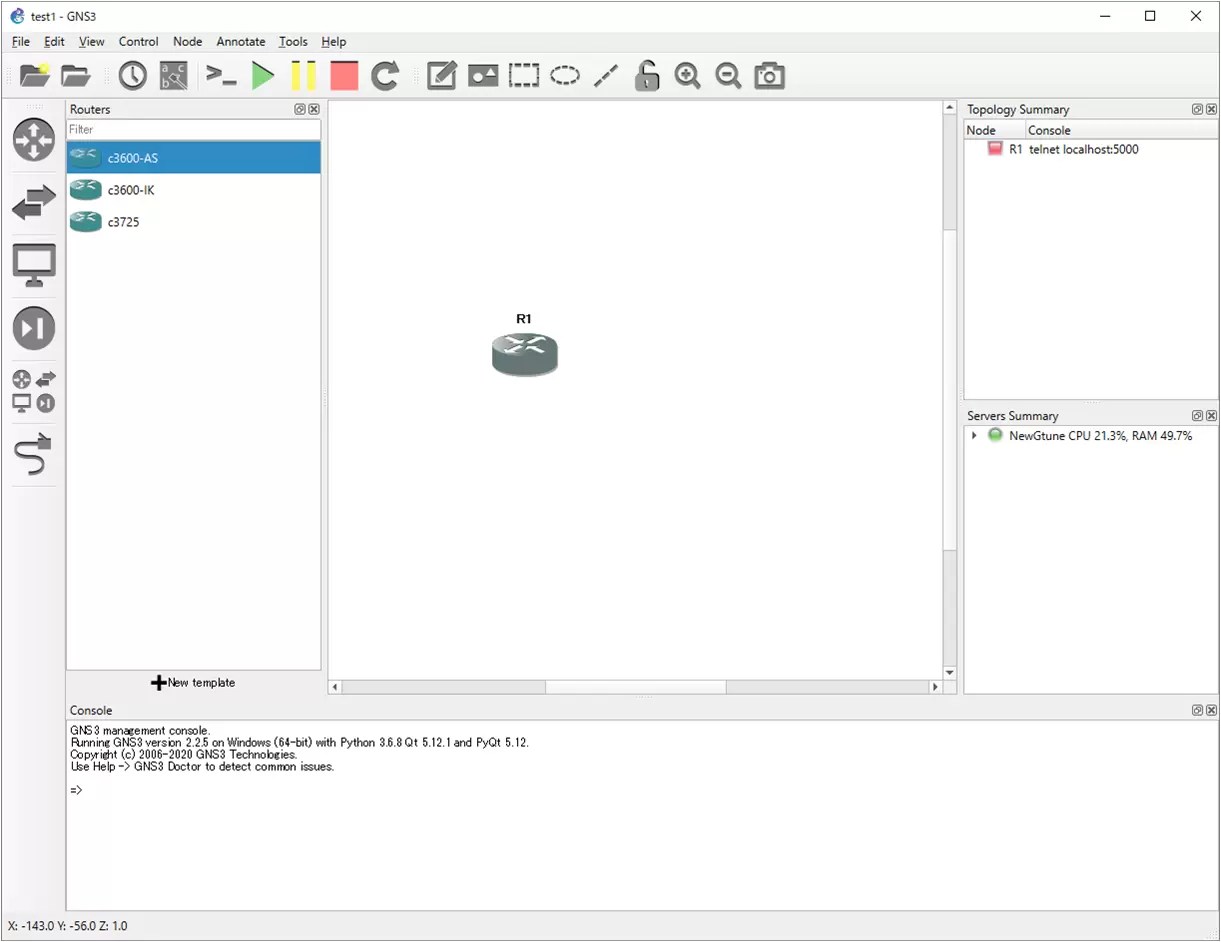Viewport: 1221px width, 942px height.
Task: Stop all nodes with red square button
Action: [344, 75]
